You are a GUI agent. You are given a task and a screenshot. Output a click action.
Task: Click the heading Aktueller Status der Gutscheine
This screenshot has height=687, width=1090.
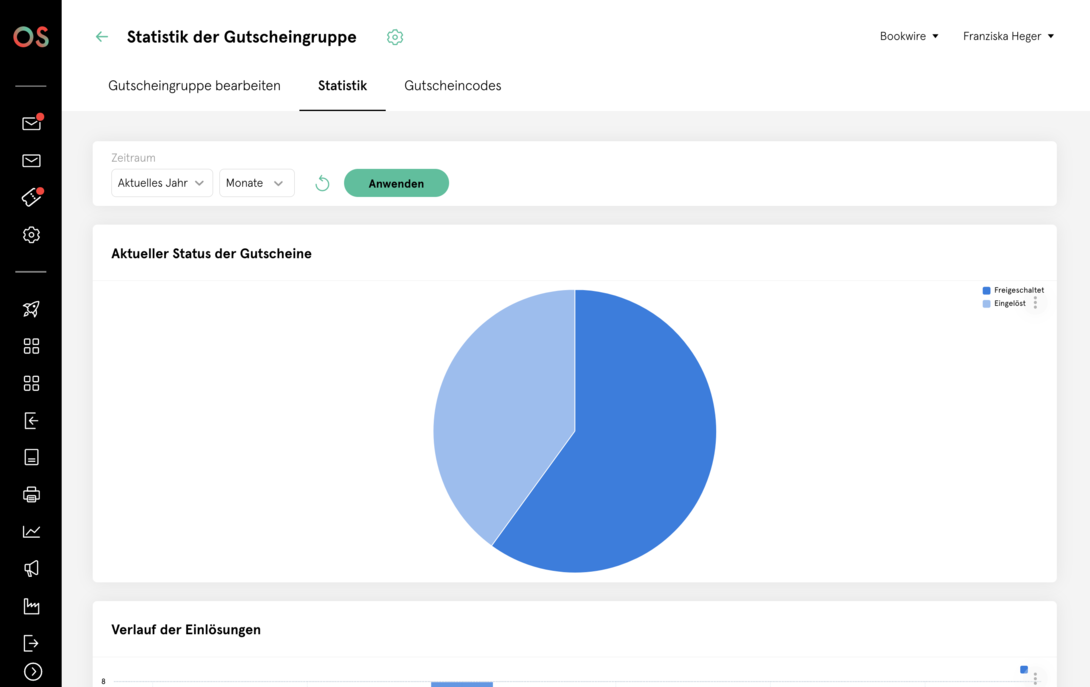(x=211, y=254)
